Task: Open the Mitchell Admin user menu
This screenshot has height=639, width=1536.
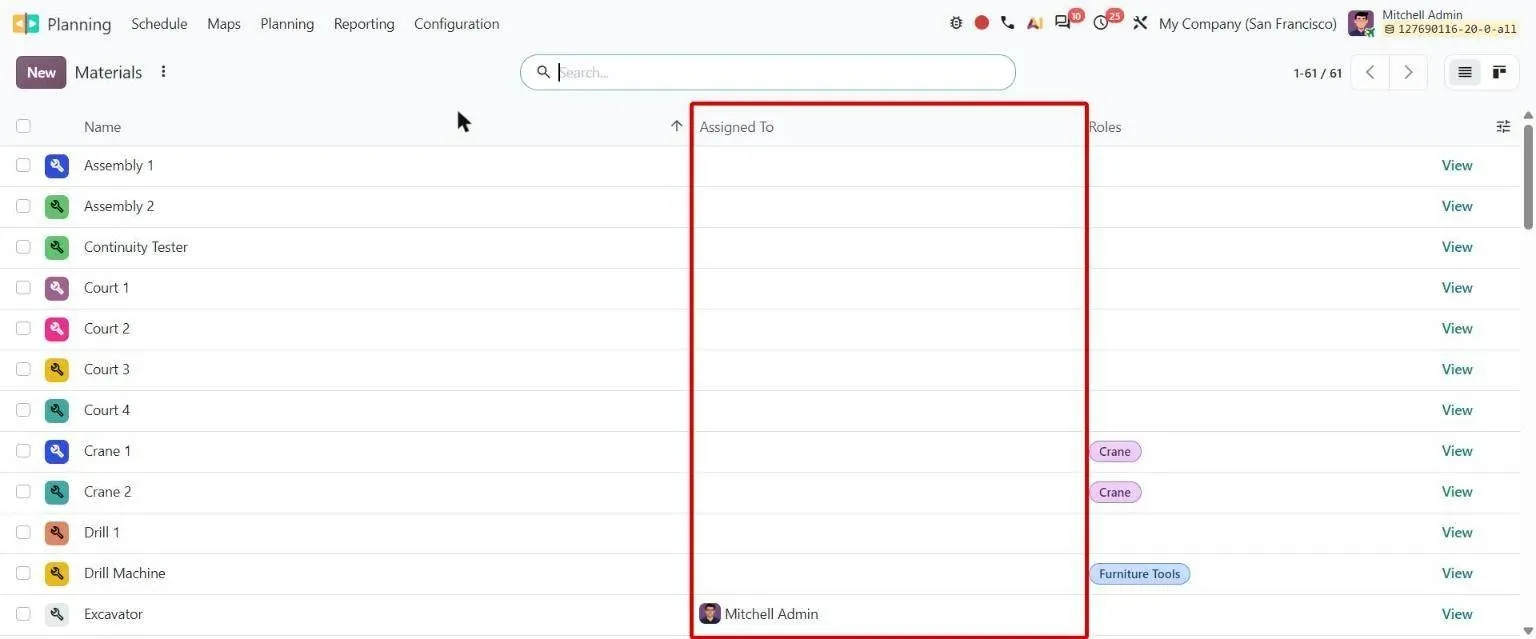Action: (x=1433, y=22)
